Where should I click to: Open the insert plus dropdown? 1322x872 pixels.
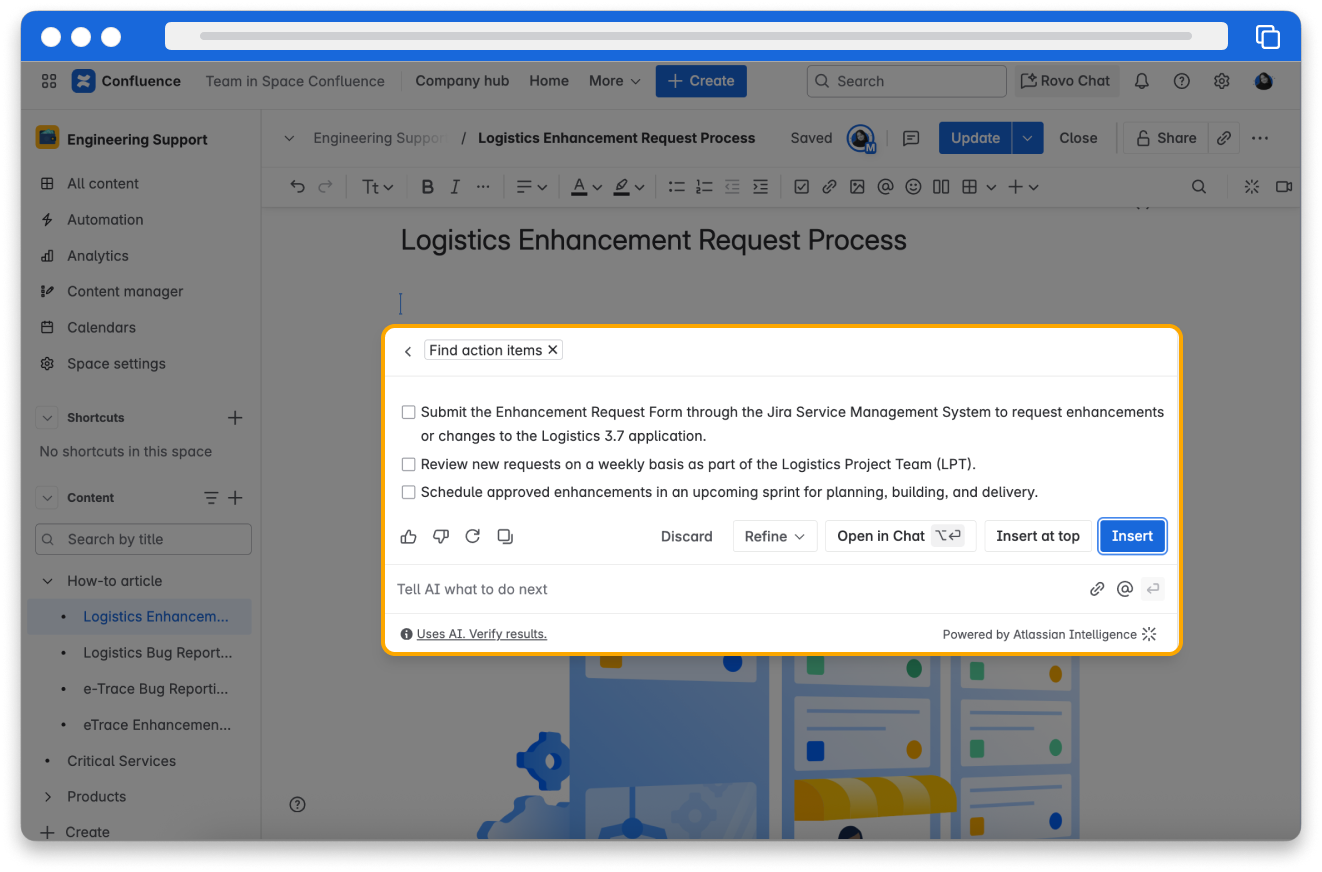[x=1023, y=186]
